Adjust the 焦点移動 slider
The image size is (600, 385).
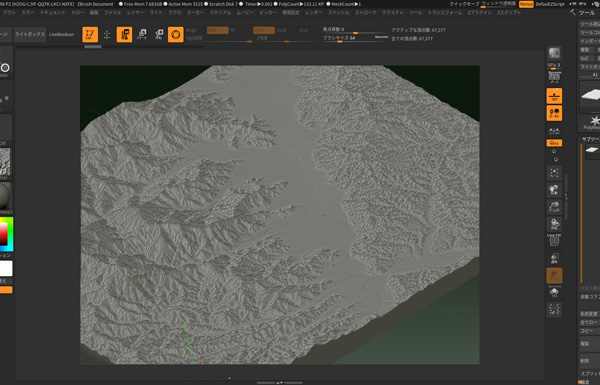[x=355, y=30]
